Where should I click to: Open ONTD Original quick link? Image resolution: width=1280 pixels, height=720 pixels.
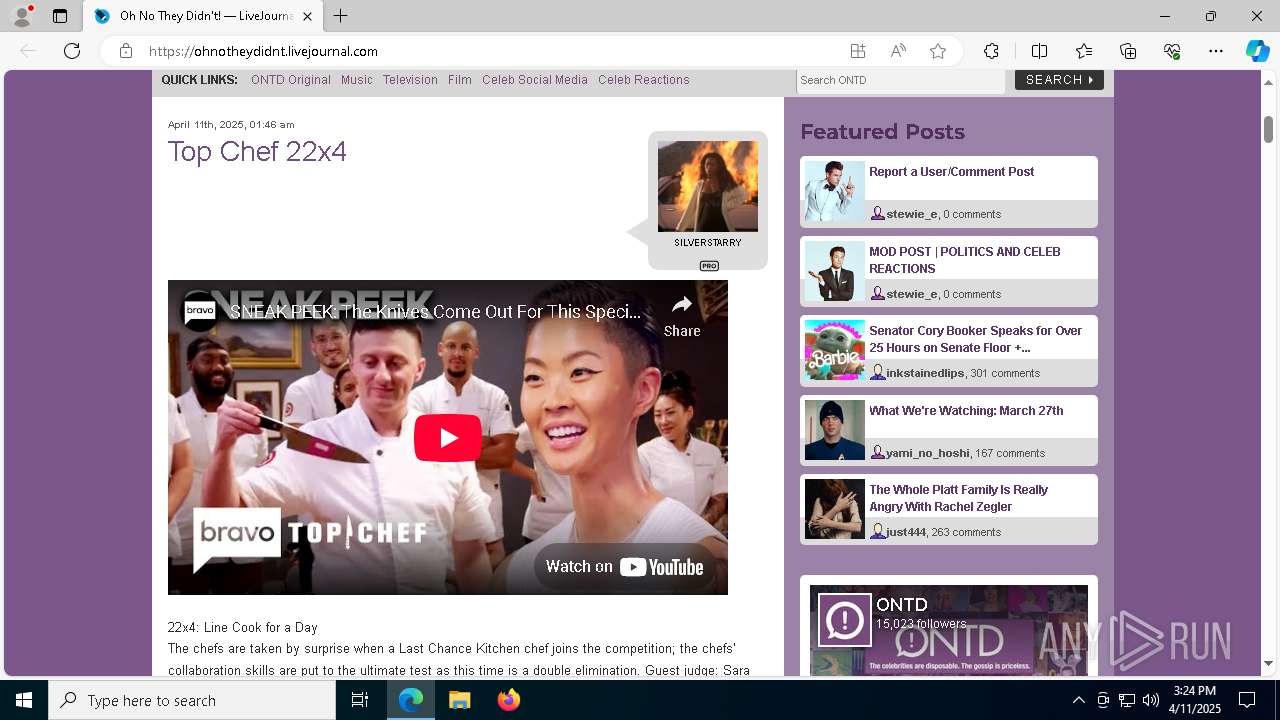(x=291, y=80)
